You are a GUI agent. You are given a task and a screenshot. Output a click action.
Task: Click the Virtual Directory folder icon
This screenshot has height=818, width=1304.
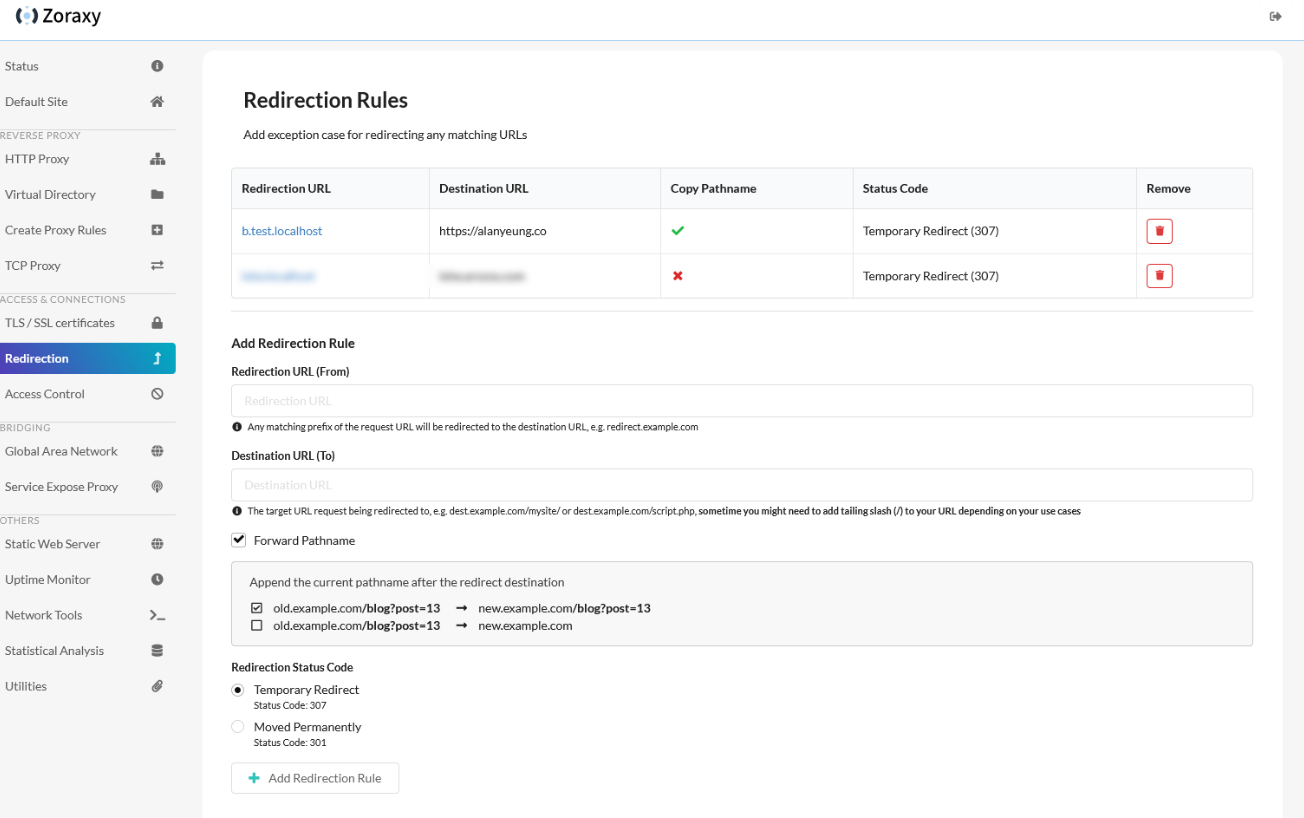point(157,195)
